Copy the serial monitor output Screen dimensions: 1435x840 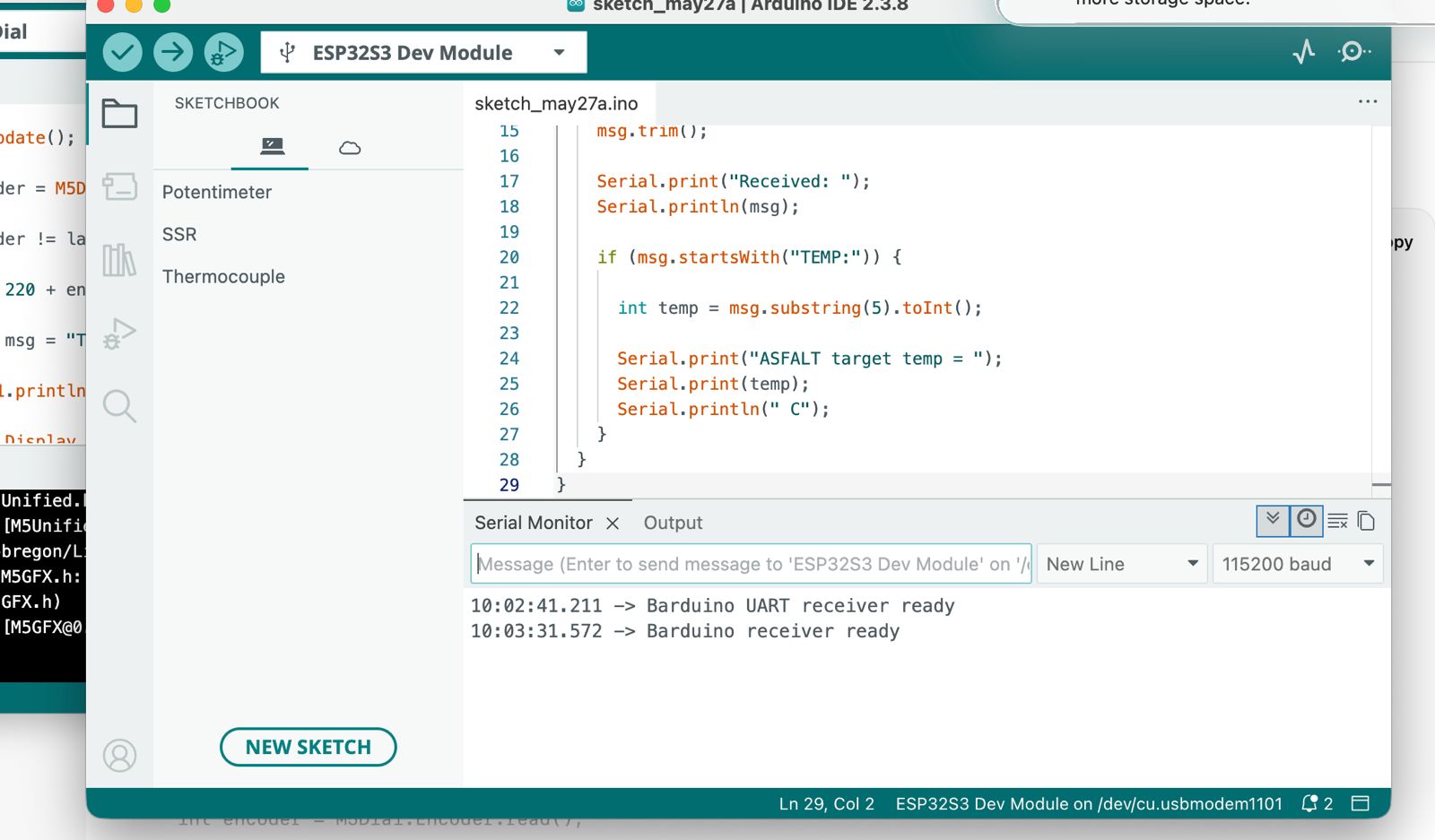pos(1366,521)
